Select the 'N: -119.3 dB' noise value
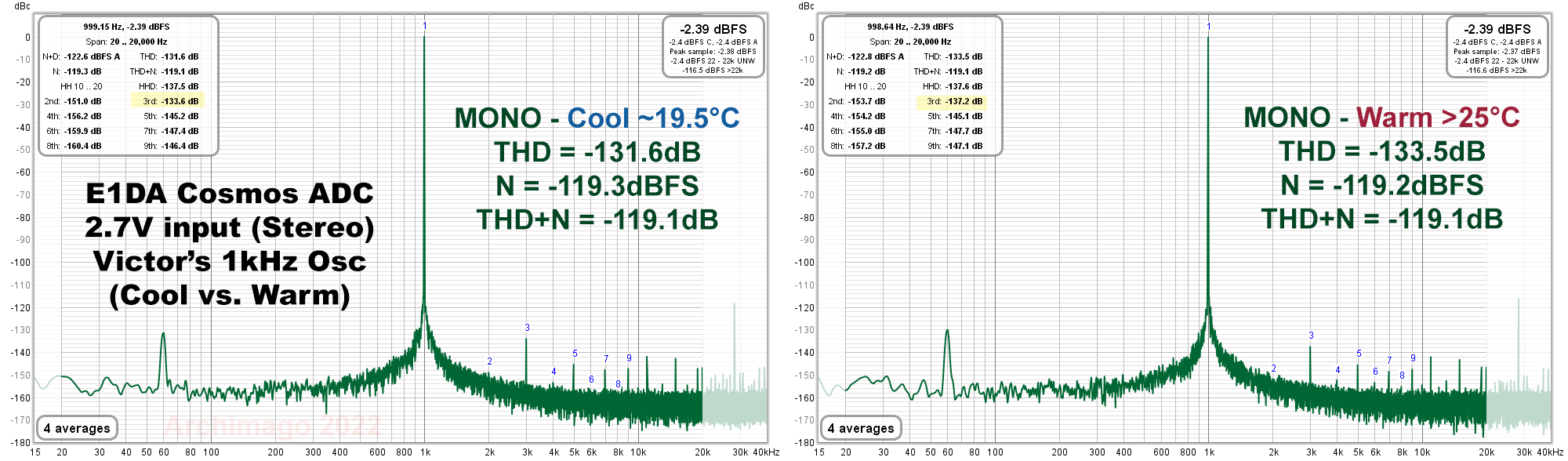Screen dimensions: 1568x461 77,71
